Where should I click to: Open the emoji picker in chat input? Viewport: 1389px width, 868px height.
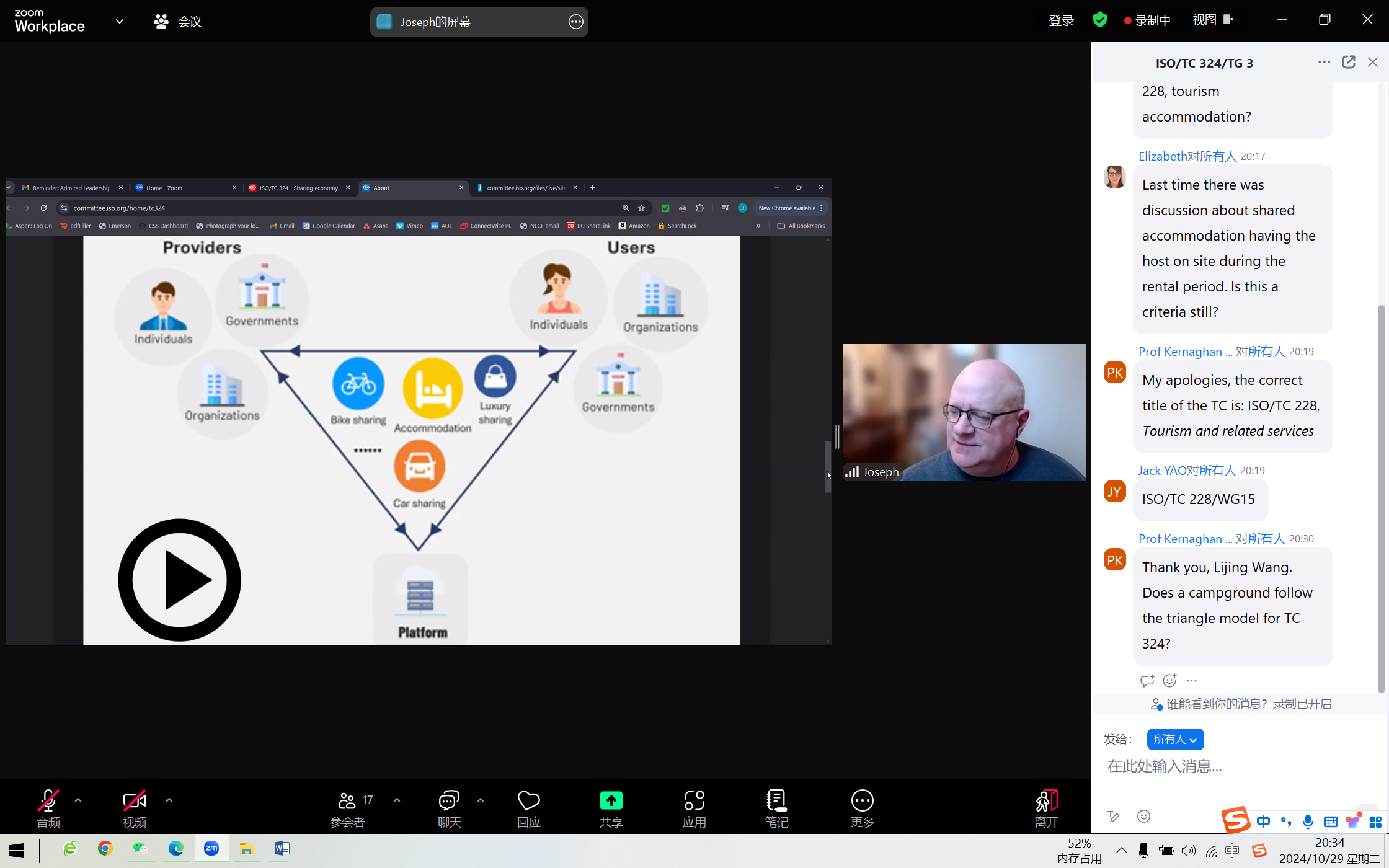click(x=1143, y=816)
